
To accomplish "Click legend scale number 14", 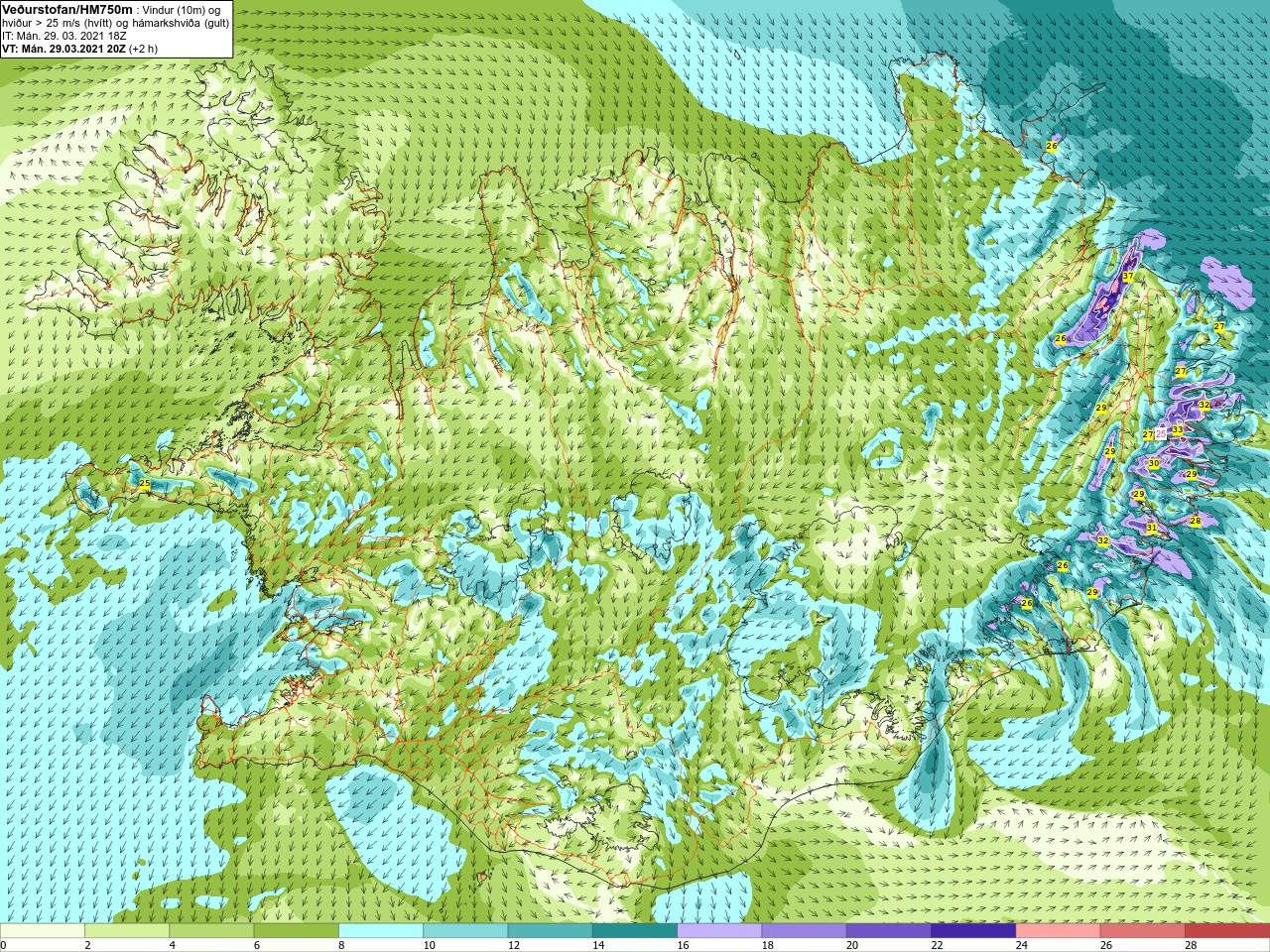I will (598, 945).
